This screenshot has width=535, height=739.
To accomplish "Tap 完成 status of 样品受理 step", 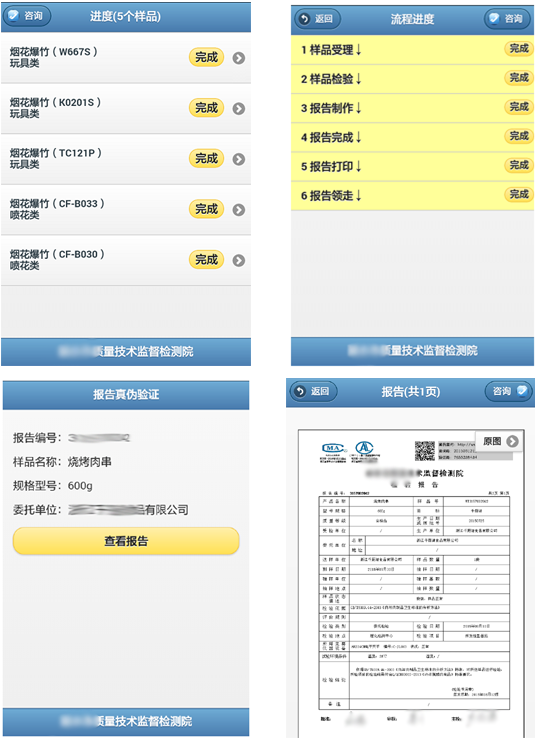I will [519, 49].
